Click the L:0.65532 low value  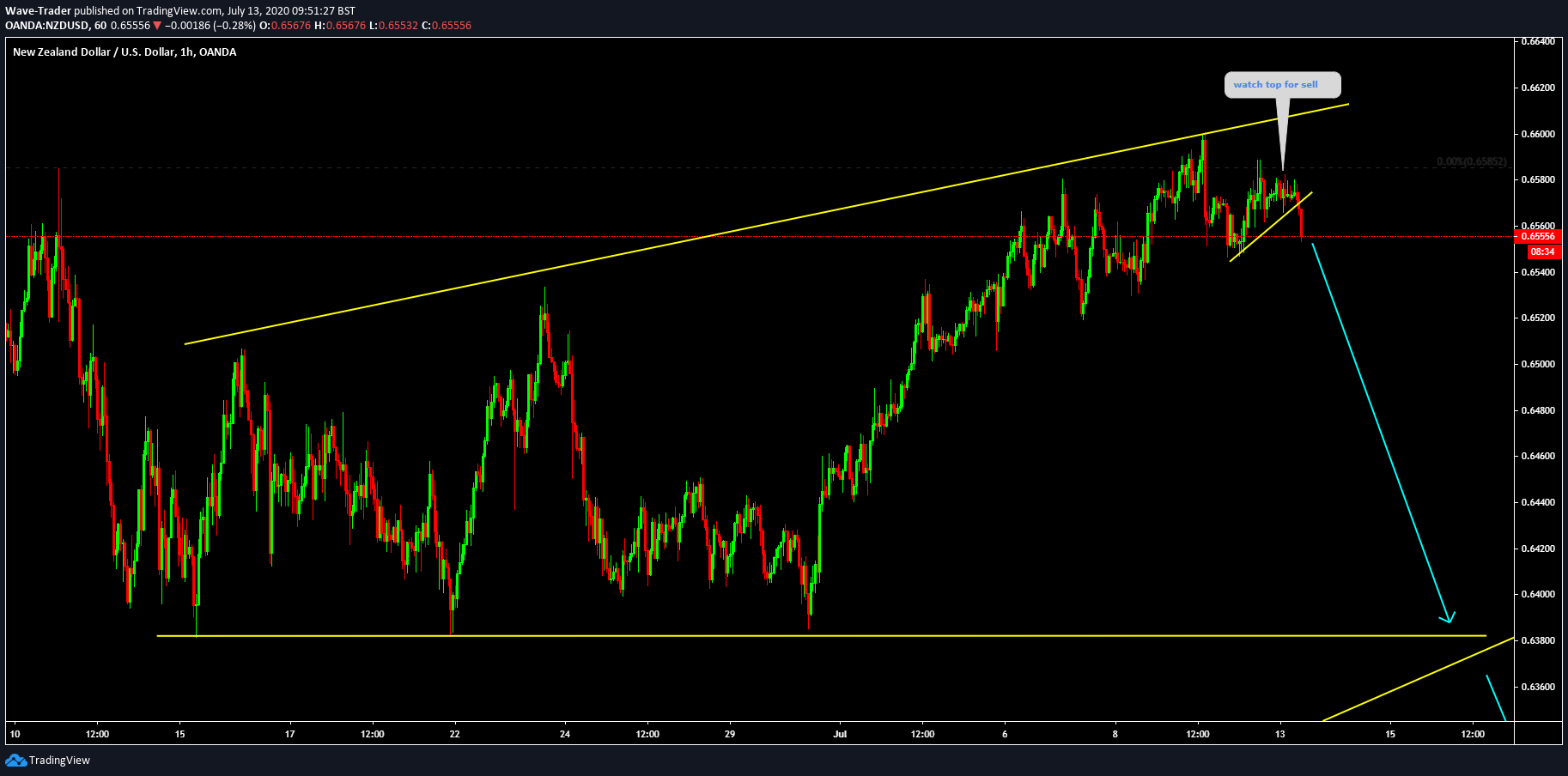393,26
